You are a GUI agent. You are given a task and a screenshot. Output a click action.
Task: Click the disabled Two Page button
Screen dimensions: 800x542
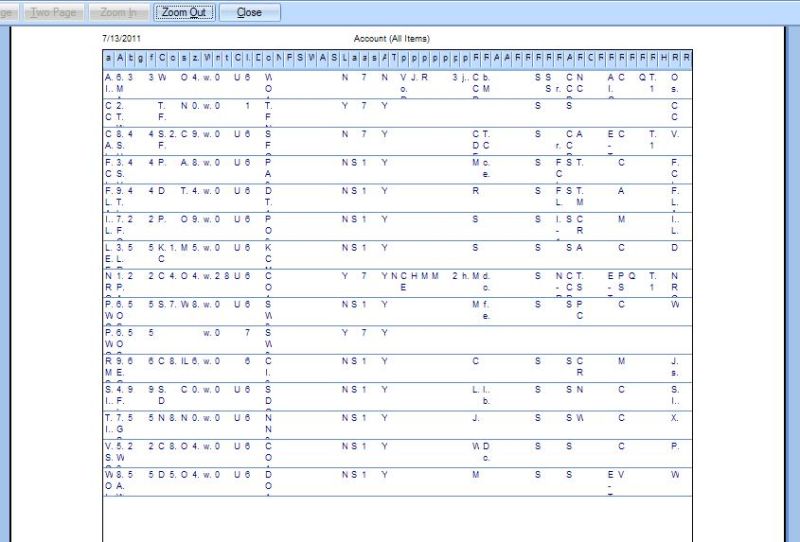[53, 12]
